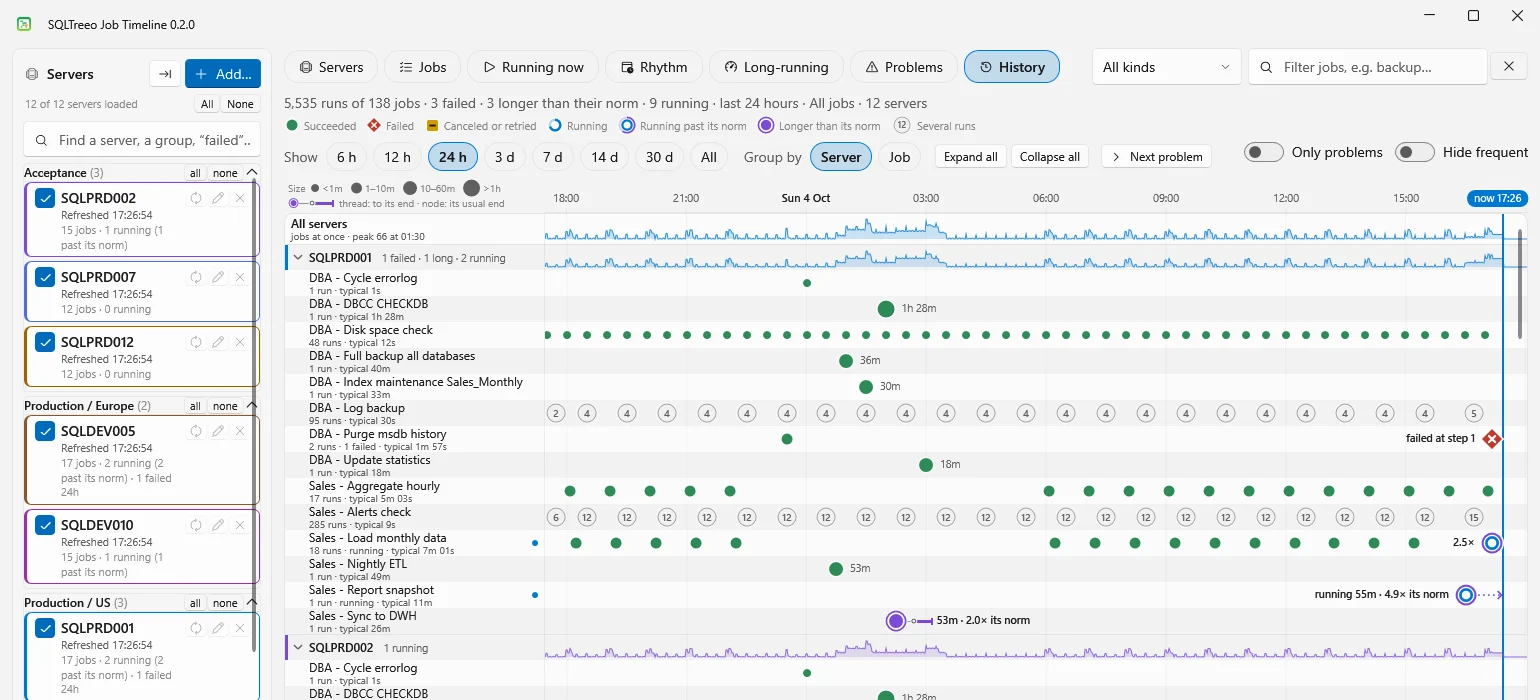Remove server SQLDEV005

[x=240, y=431]
